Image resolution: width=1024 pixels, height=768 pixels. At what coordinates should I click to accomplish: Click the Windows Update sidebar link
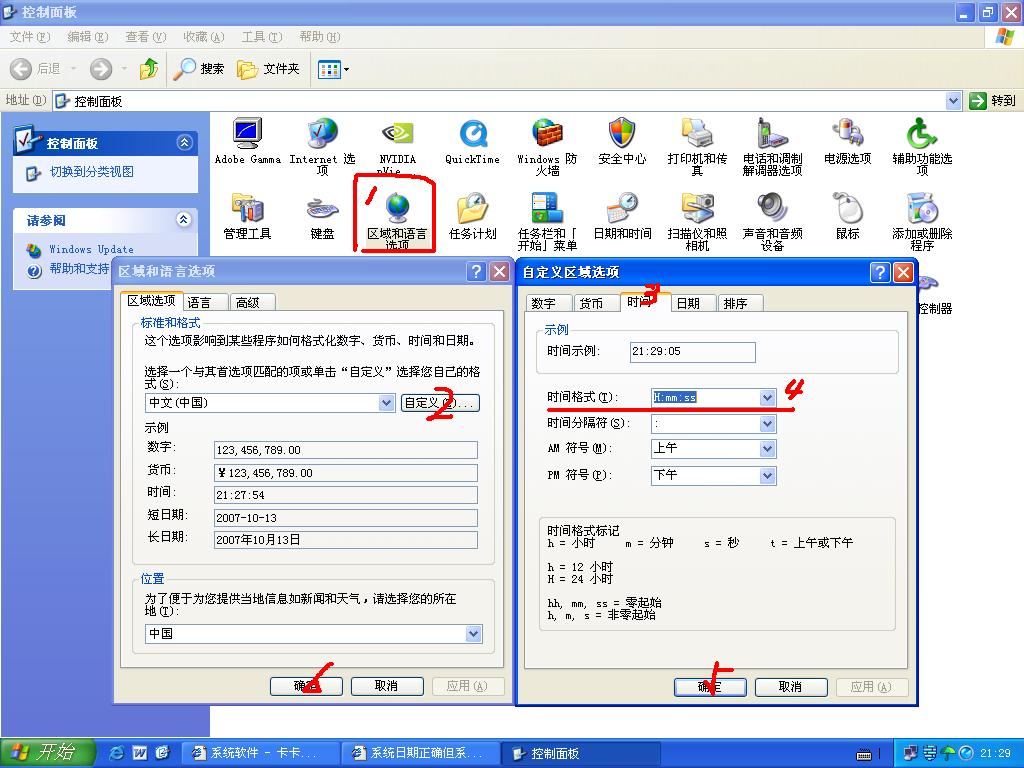point(91,249)
